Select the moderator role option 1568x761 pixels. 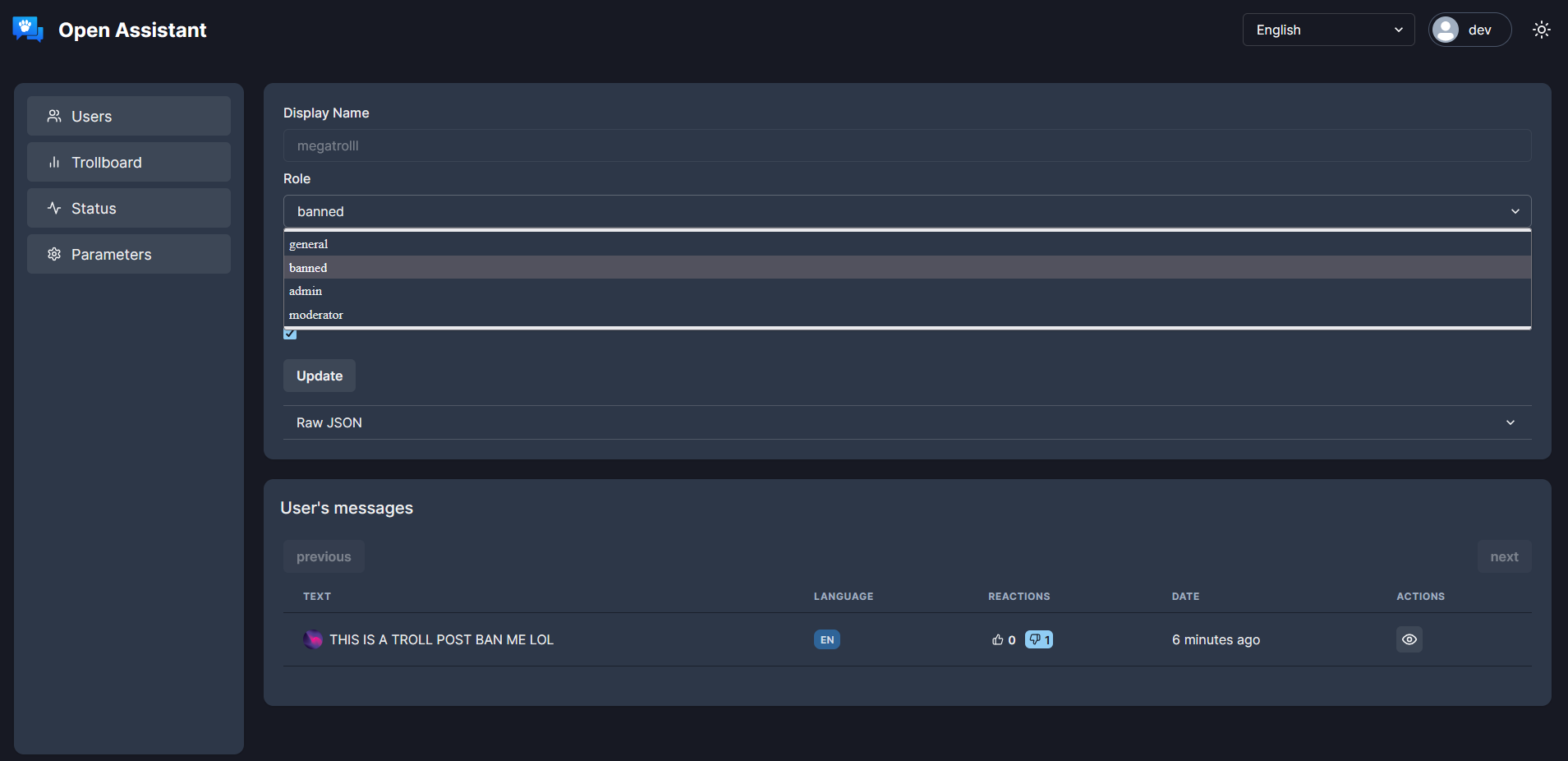(x=907, y=315)
